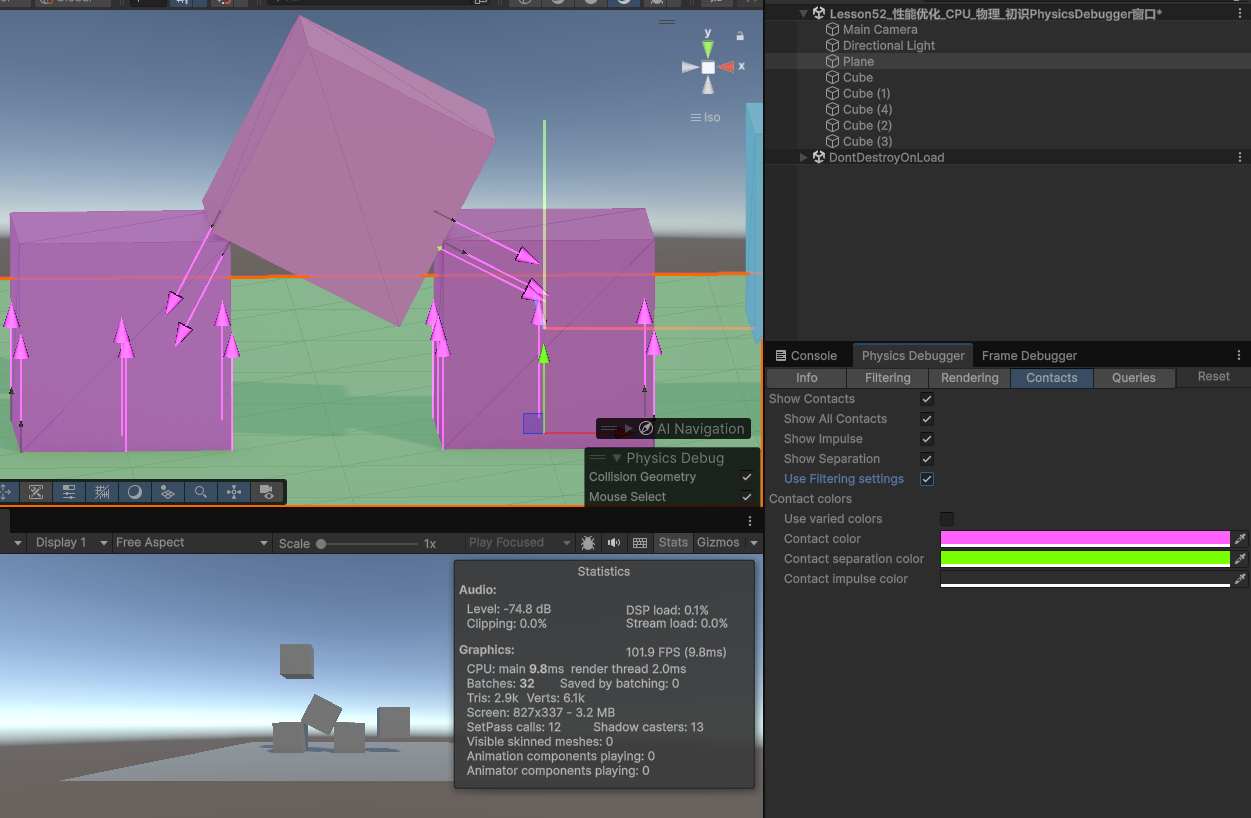Click the search magnifier icon in scene overlay toolbar
Image resolution: width=1251 pixels, height=818 pixels.
[x=201, y=492]
